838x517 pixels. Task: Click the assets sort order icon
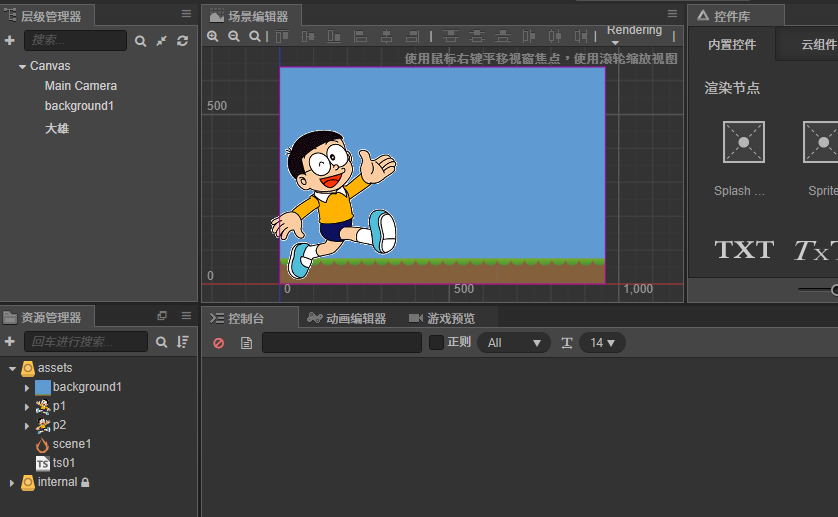click(x=183, y=342)
